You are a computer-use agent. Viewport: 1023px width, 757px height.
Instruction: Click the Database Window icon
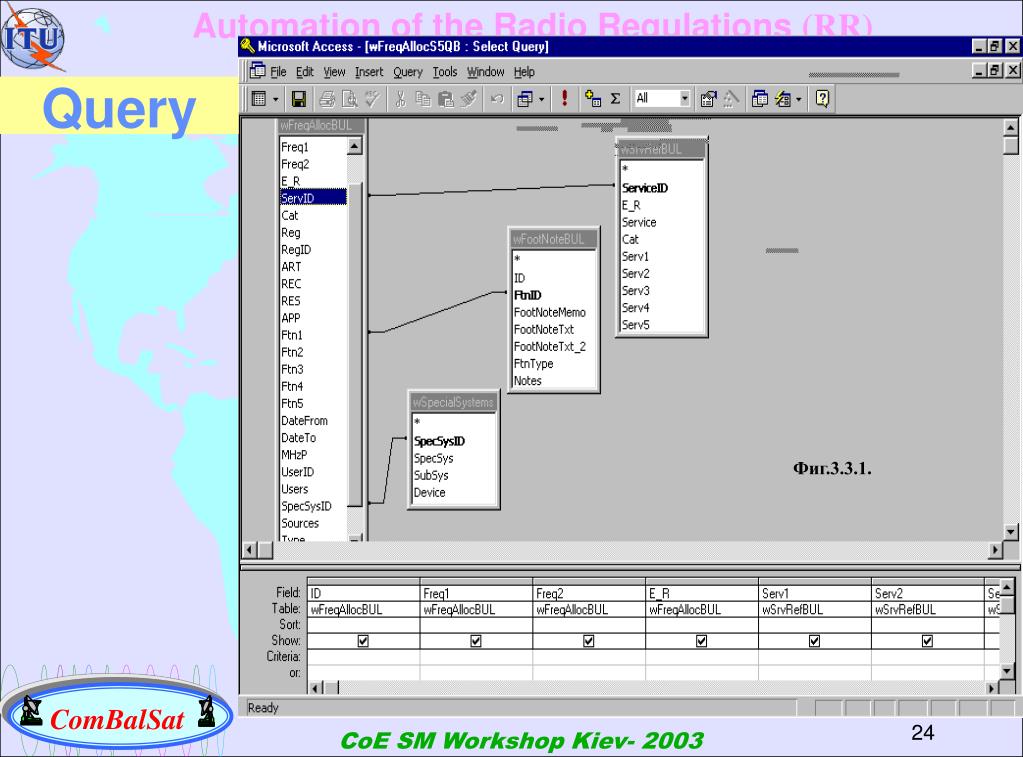(x=759, y=99)
